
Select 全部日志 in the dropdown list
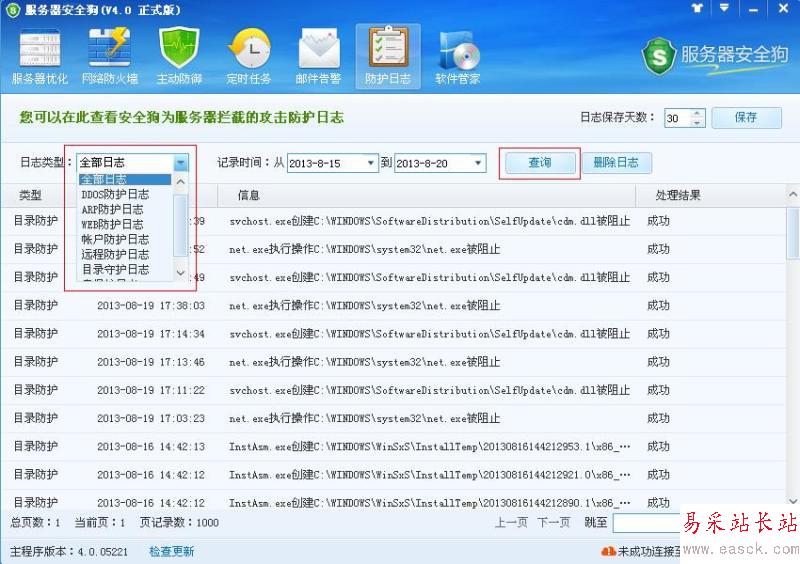tap(125, 179)
